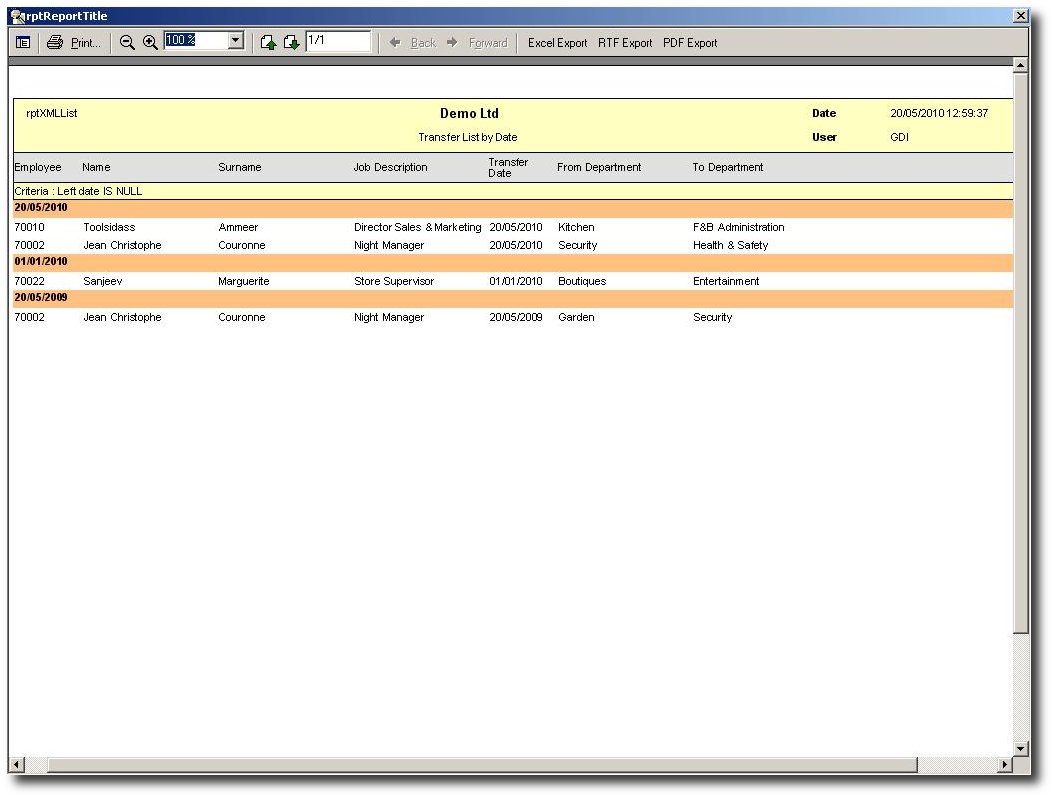Go to the previous page arrow
Viewport: 1054px width, 798px height.
(x=268, y=43)
